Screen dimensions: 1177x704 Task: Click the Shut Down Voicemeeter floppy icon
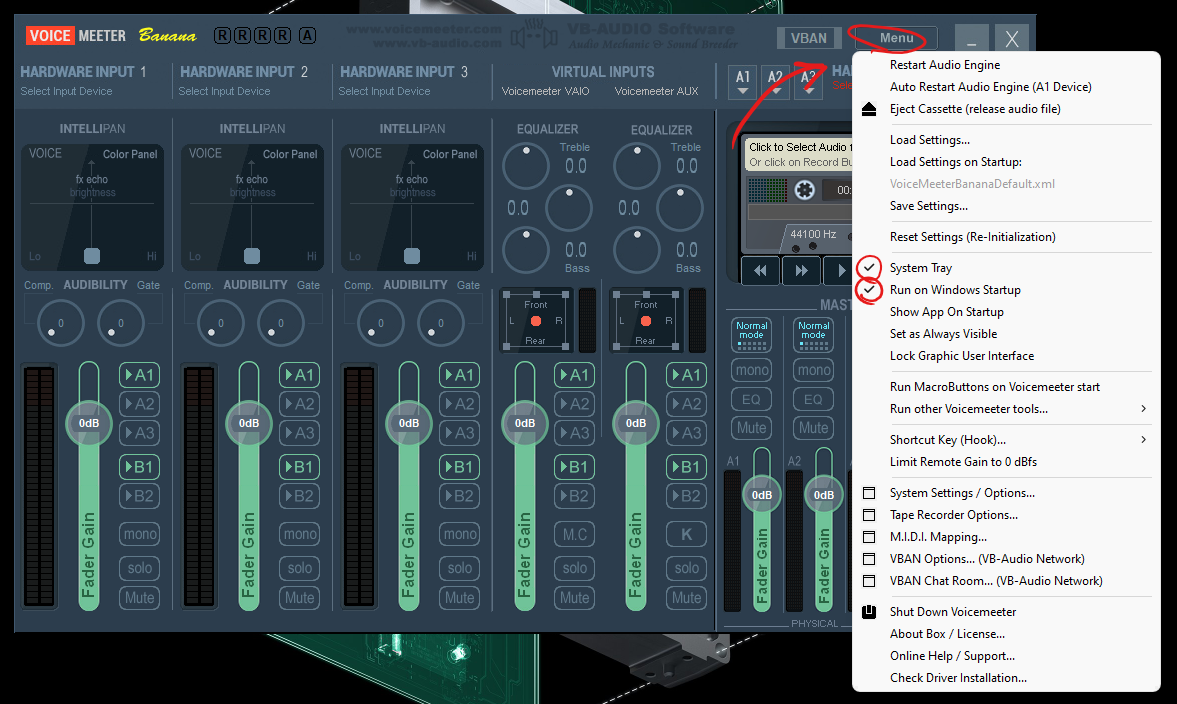click(868, 612)
